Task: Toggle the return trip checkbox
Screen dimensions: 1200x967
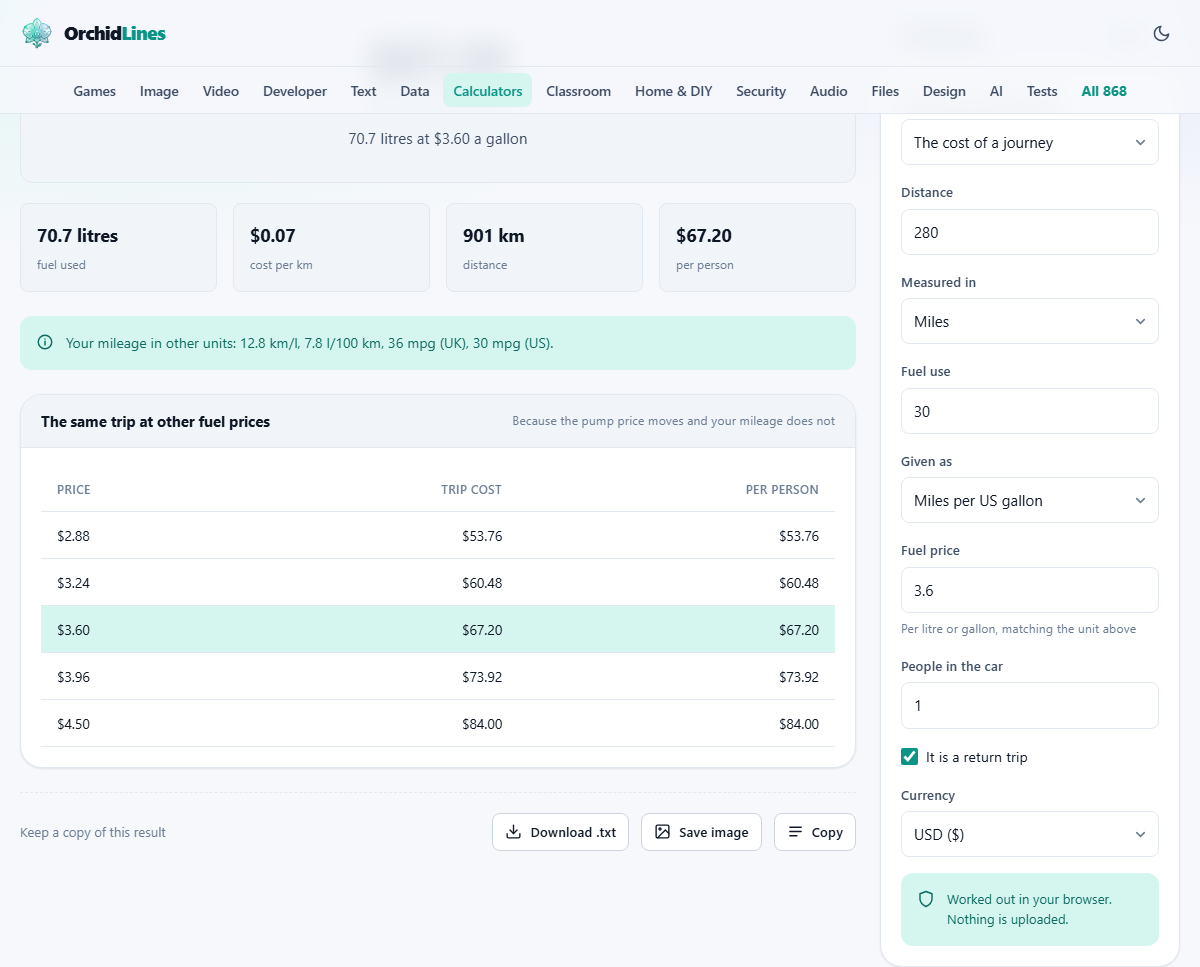Action: coord(910,757)
